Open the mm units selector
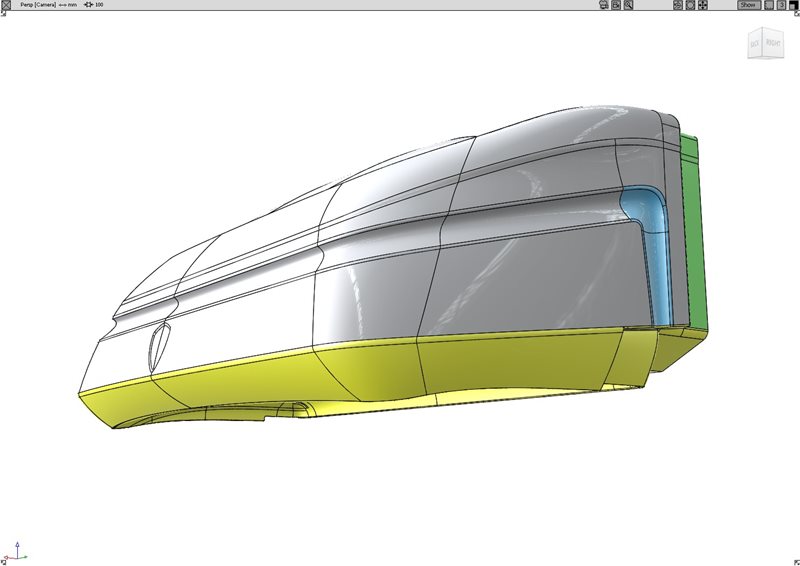 pos(72,5)
